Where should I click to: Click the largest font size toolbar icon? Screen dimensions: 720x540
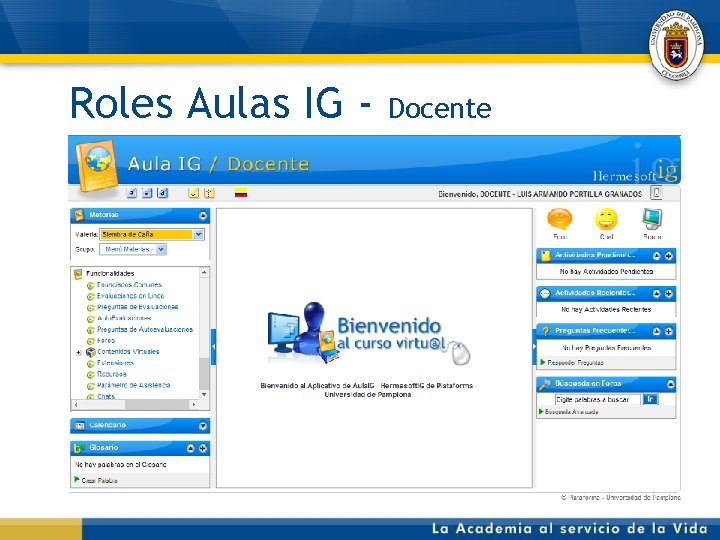point(163,193)
